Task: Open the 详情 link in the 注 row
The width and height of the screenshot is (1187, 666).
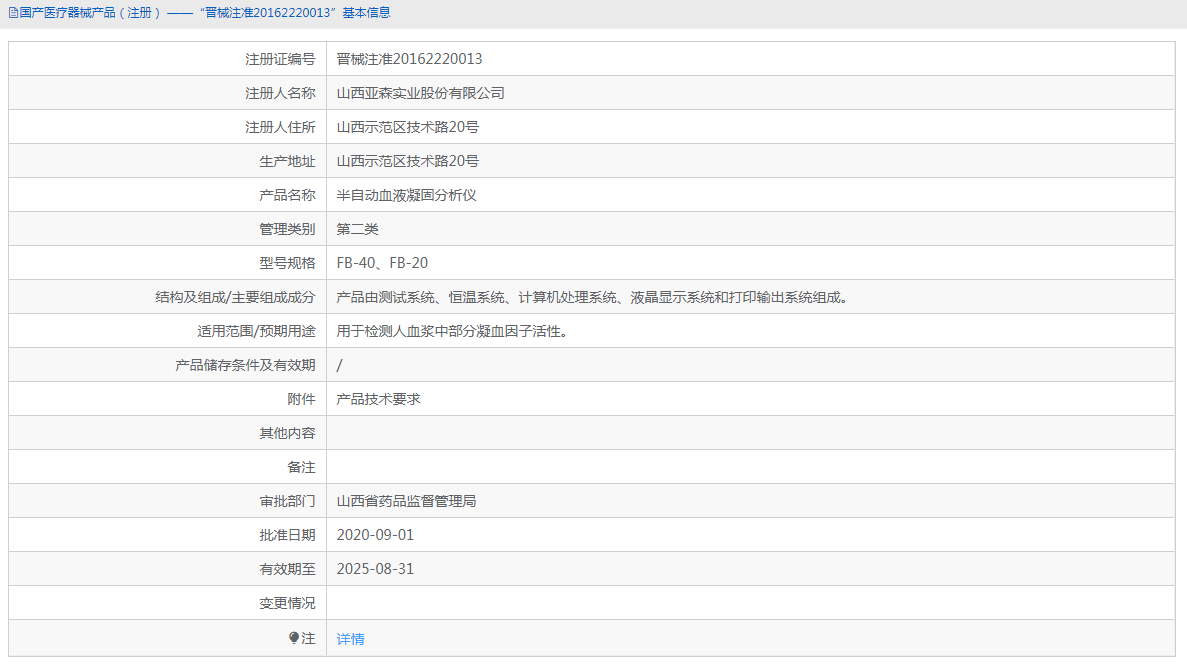Action: [x=349, y=638]
